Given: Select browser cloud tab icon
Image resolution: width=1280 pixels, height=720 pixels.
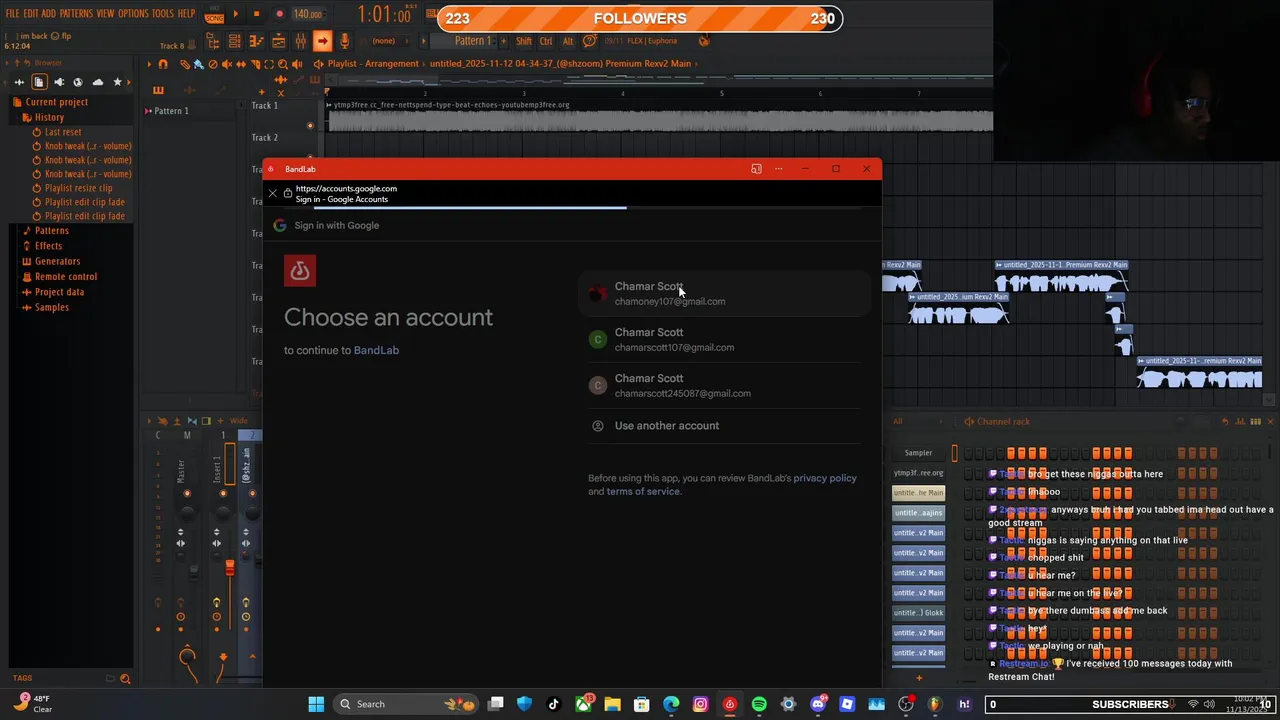Looking at the screenshot, I should point(98,82).
